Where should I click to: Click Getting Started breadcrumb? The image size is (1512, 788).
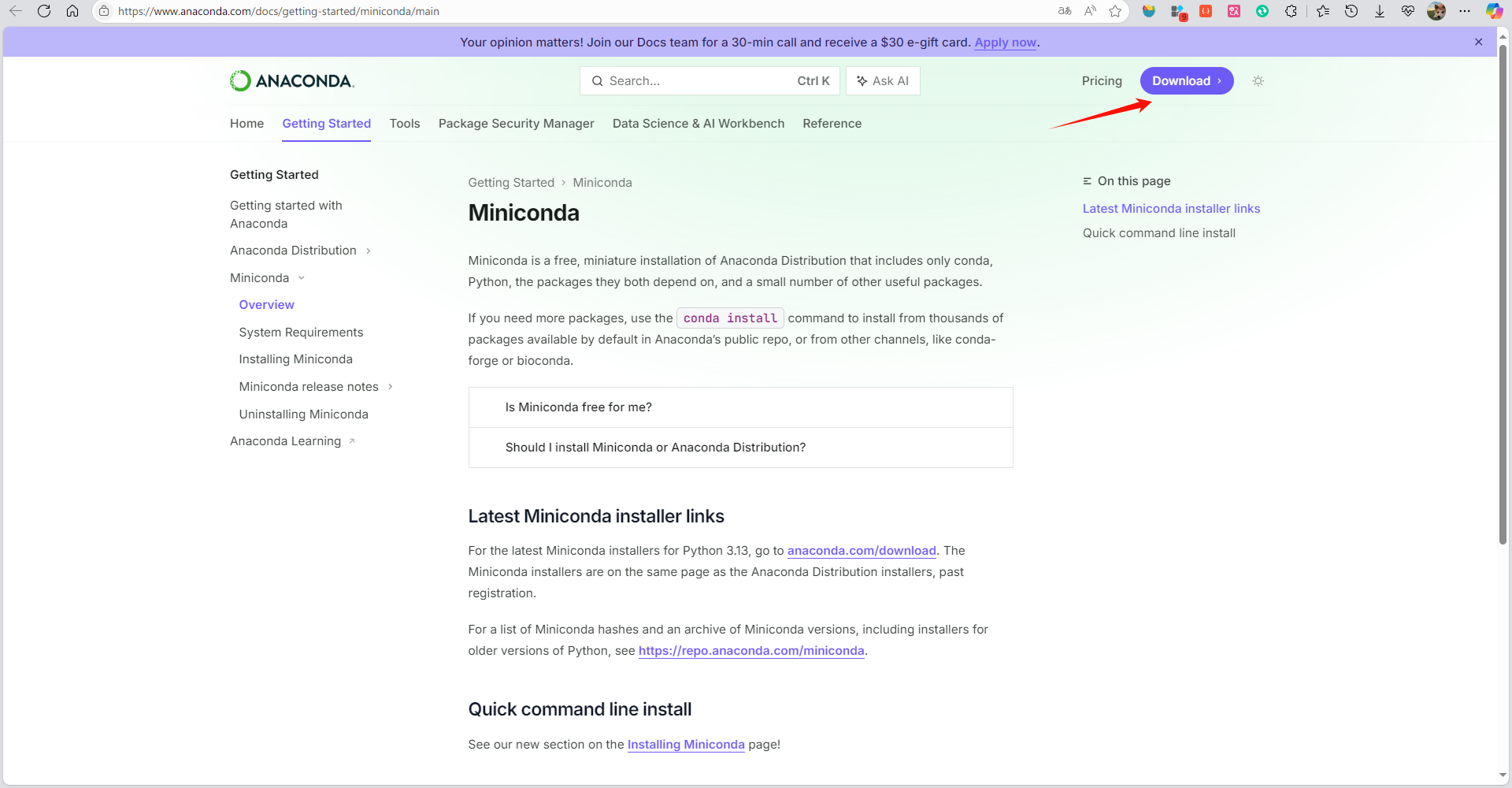[511, 183]
